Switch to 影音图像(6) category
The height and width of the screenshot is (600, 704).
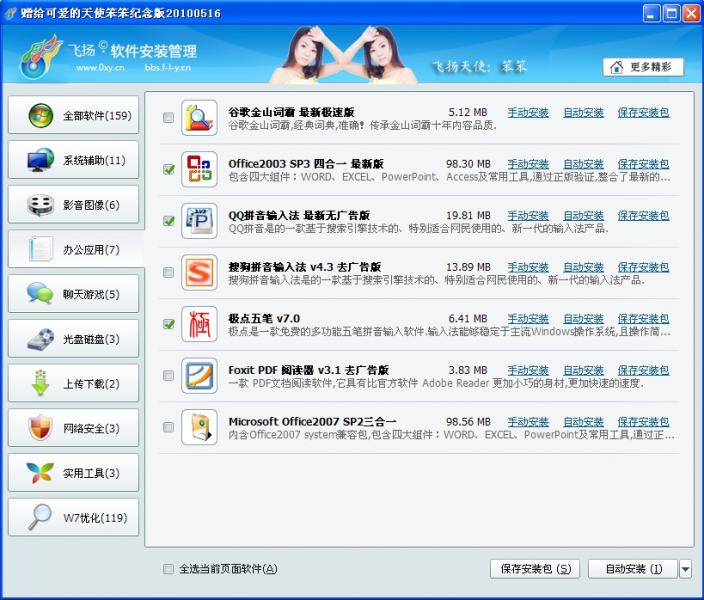click(x=74, y=205)
